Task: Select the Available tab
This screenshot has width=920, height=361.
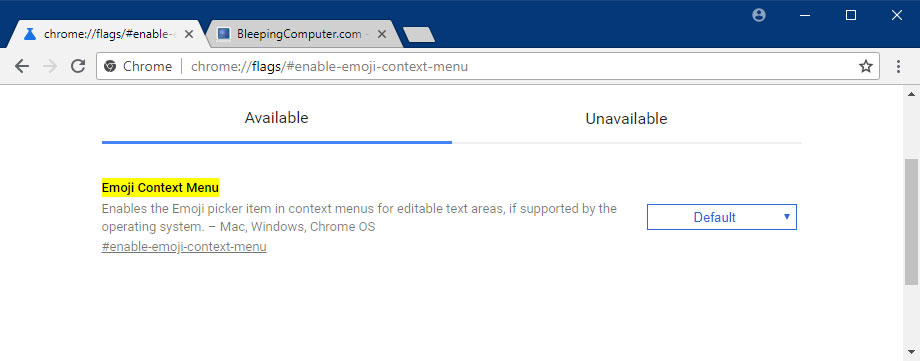Action: tap(276, 118)
